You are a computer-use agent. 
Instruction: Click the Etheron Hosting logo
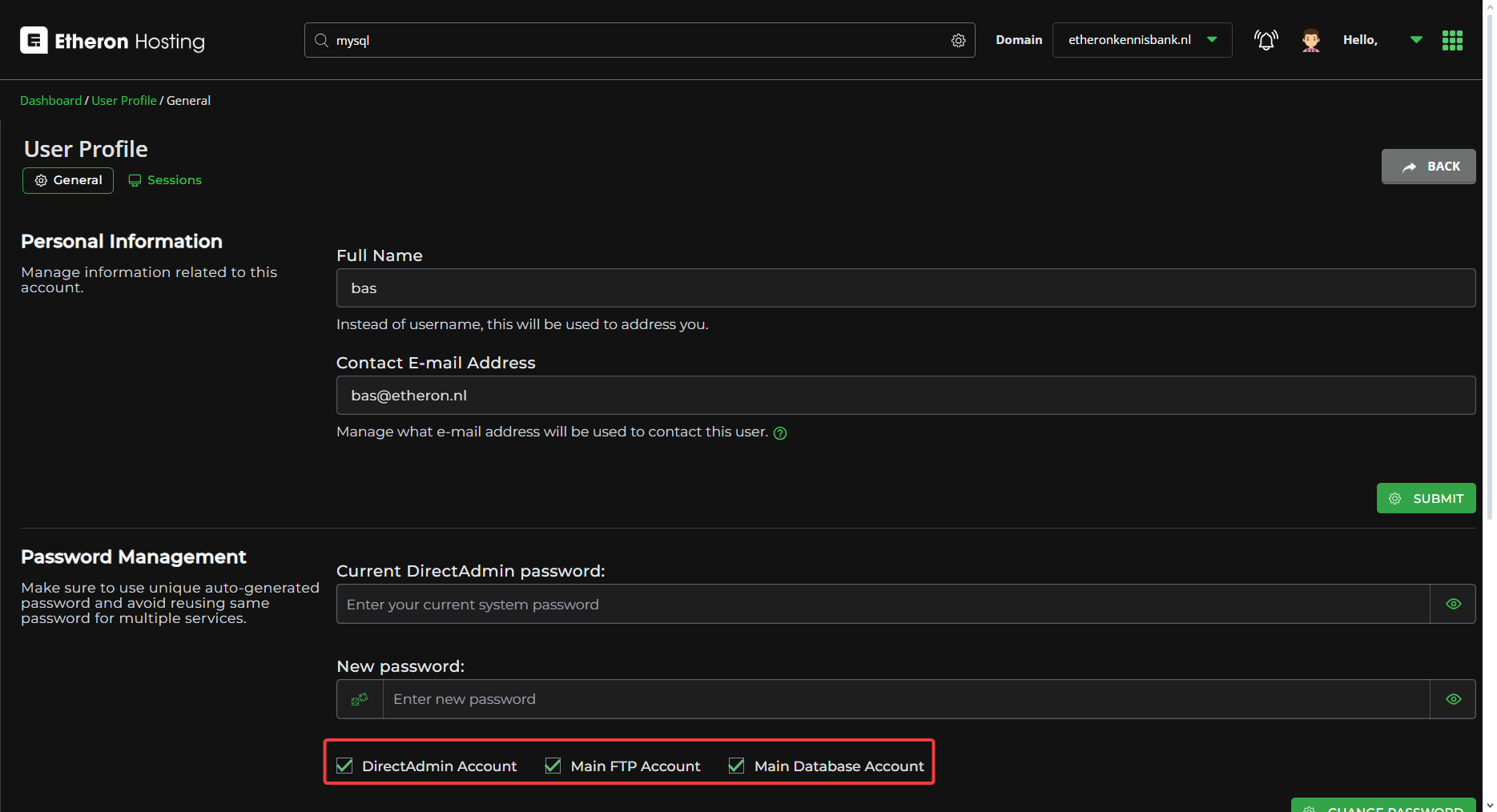click(x=112, y=41)
